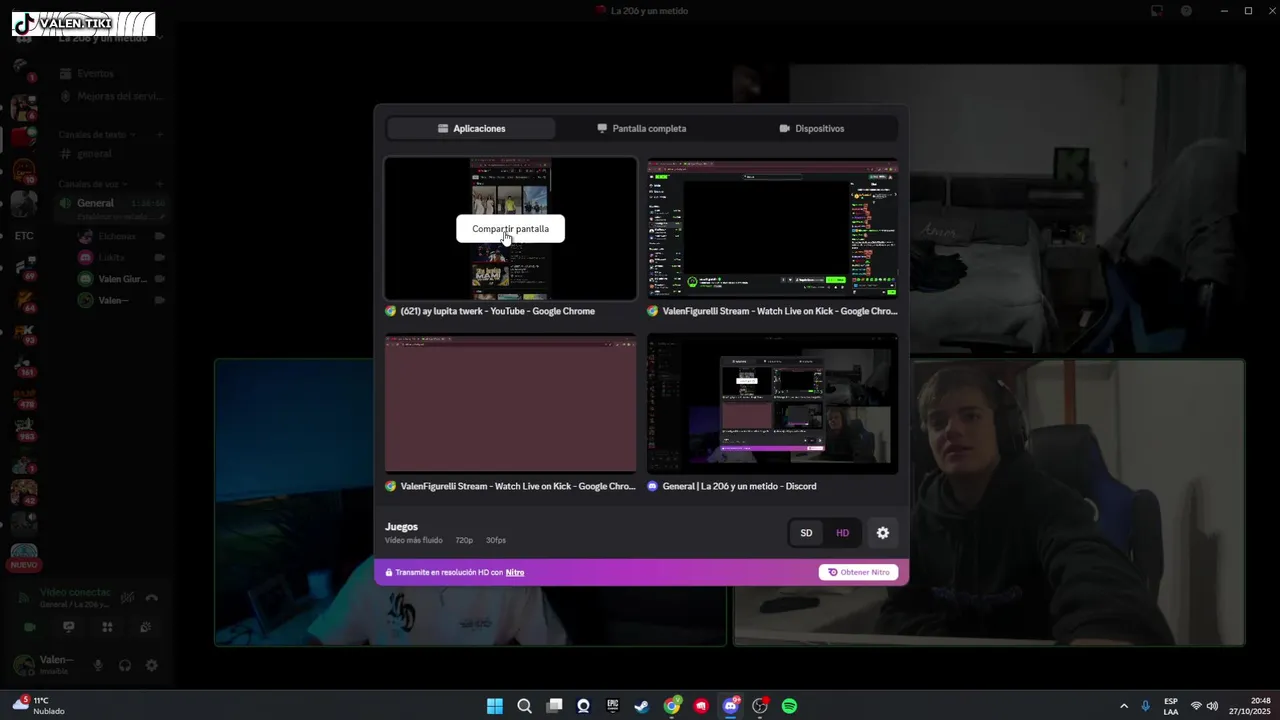Viewport: 1280px width, 720px height.
Task: Open Spotify from the taskbar
Action: (x=789, y=706)
